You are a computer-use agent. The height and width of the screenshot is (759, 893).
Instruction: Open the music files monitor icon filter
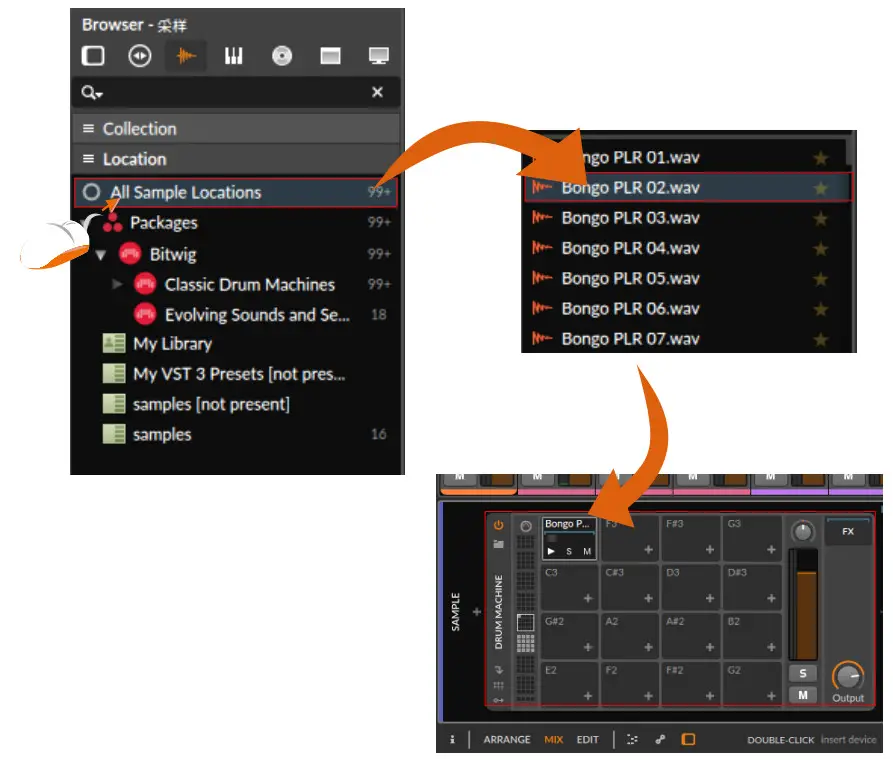click(378, 56)
